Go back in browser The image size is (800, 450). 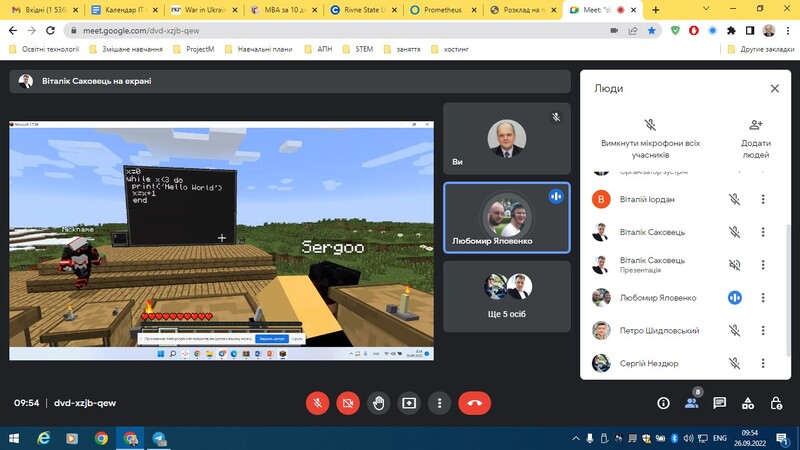point(13,31)
